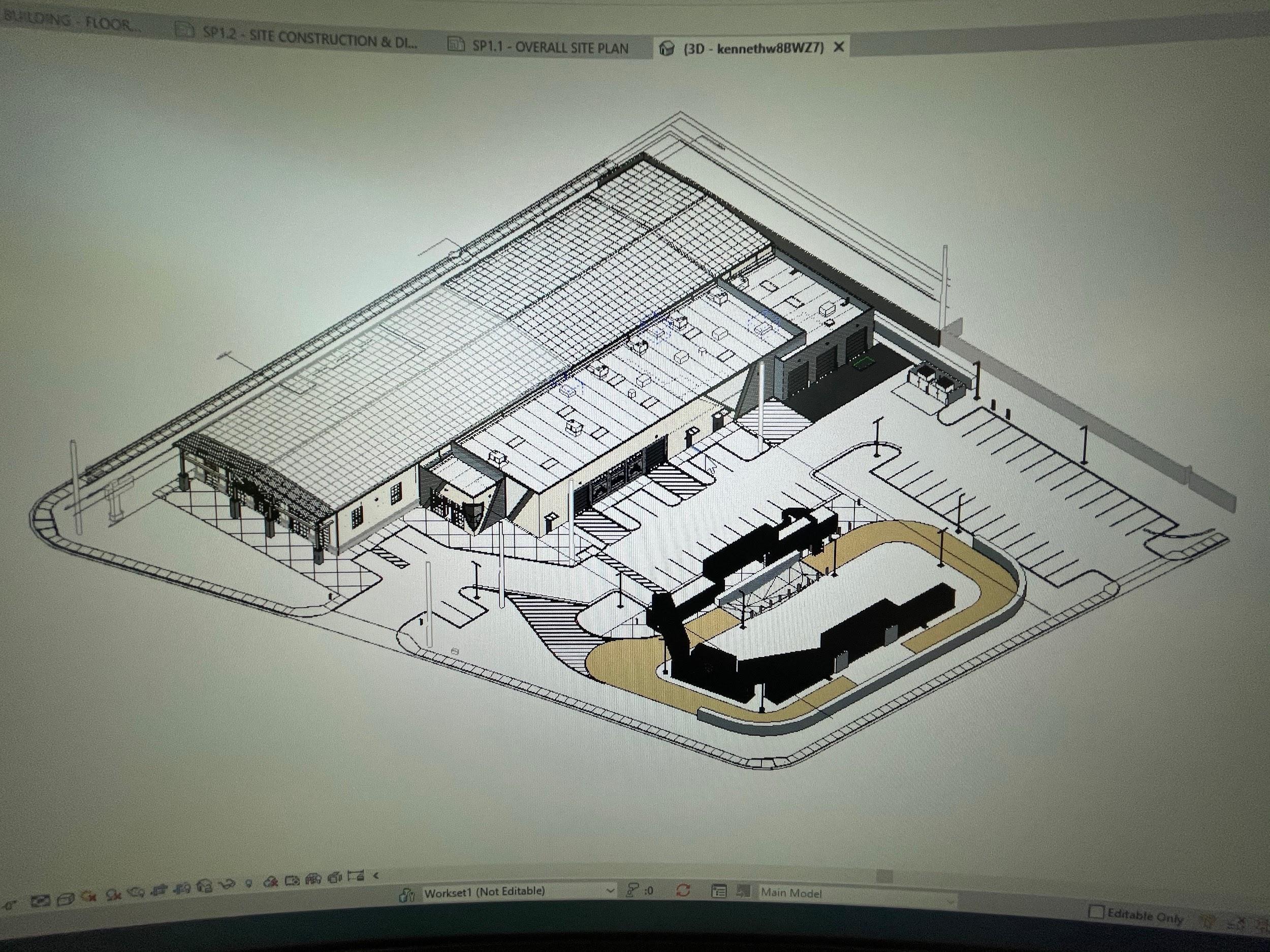Open the Design Options icon beside Main Model
This screenshot has width=1270, height=952.
[718, 891]
